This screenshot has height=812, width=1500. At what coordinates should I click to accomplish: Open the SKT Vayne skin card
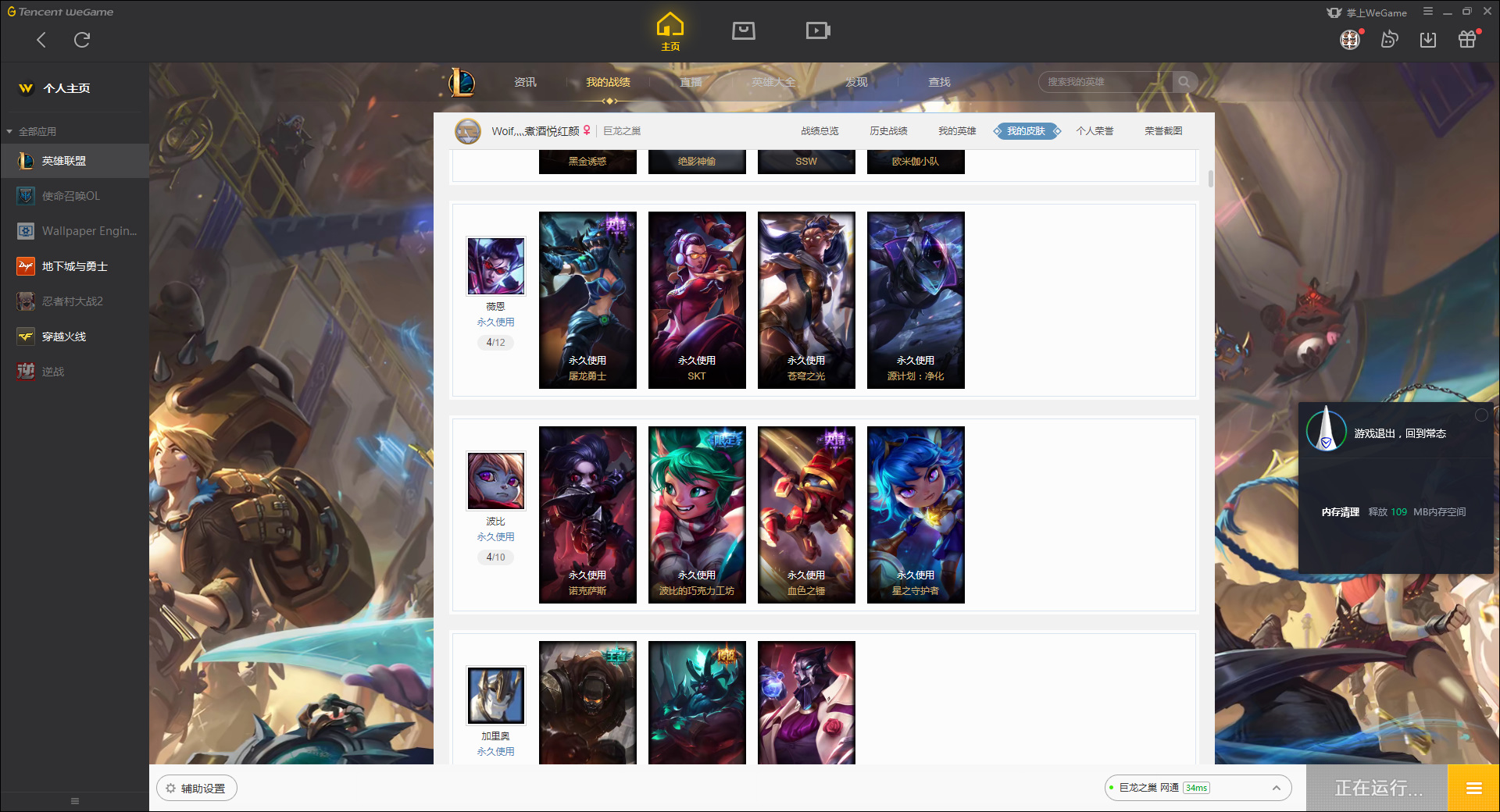[x=697, y=300]
